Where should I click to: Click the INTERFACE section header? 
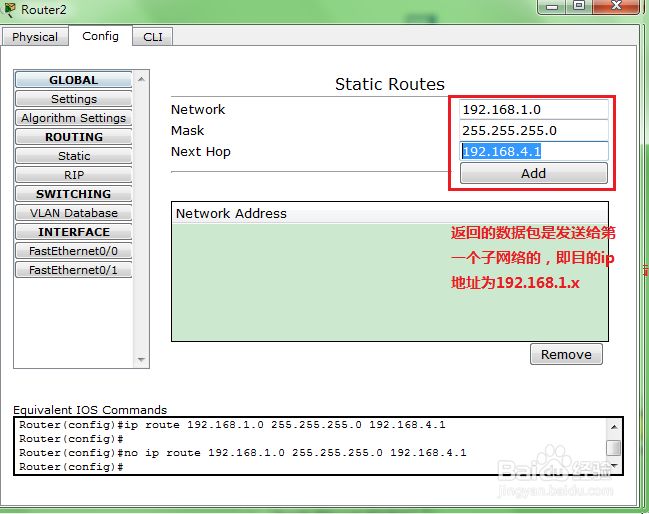tap(74, 232)
